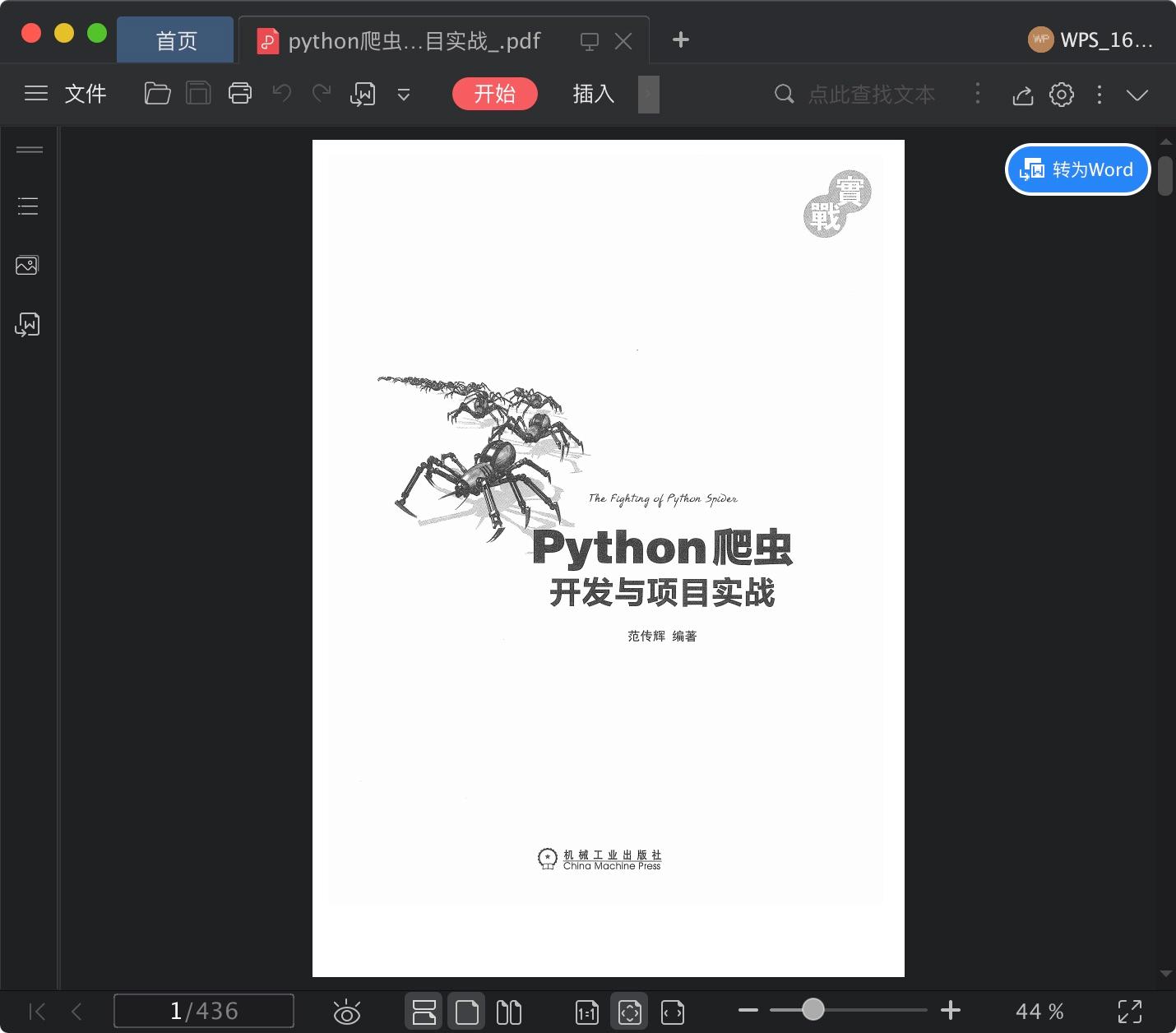
Task: Close the PDF document tab
Action: tap(623, 41)
